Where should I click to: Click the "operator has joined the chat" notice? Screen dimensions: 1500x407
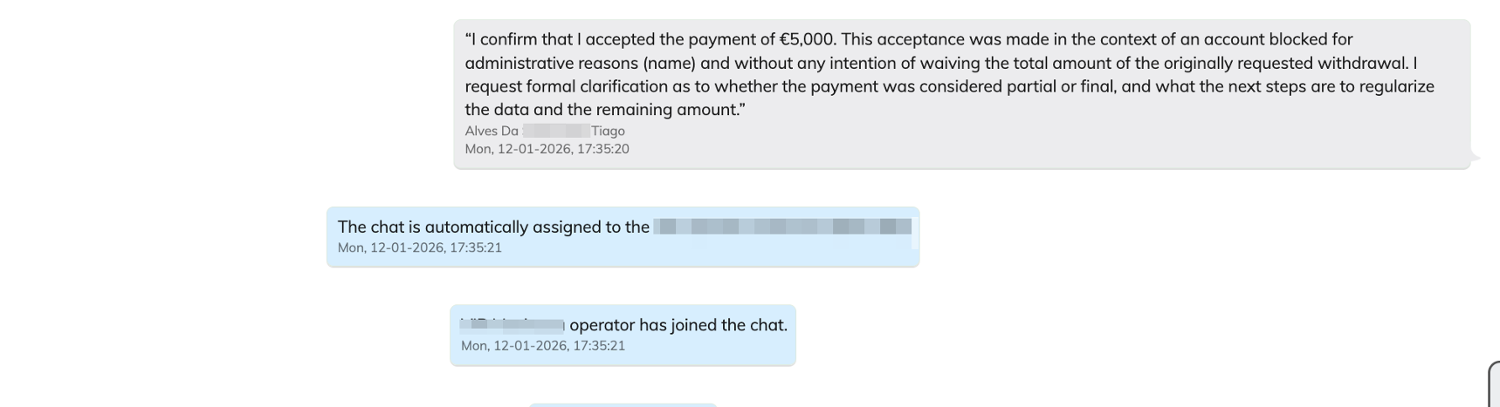pos(678,325)
